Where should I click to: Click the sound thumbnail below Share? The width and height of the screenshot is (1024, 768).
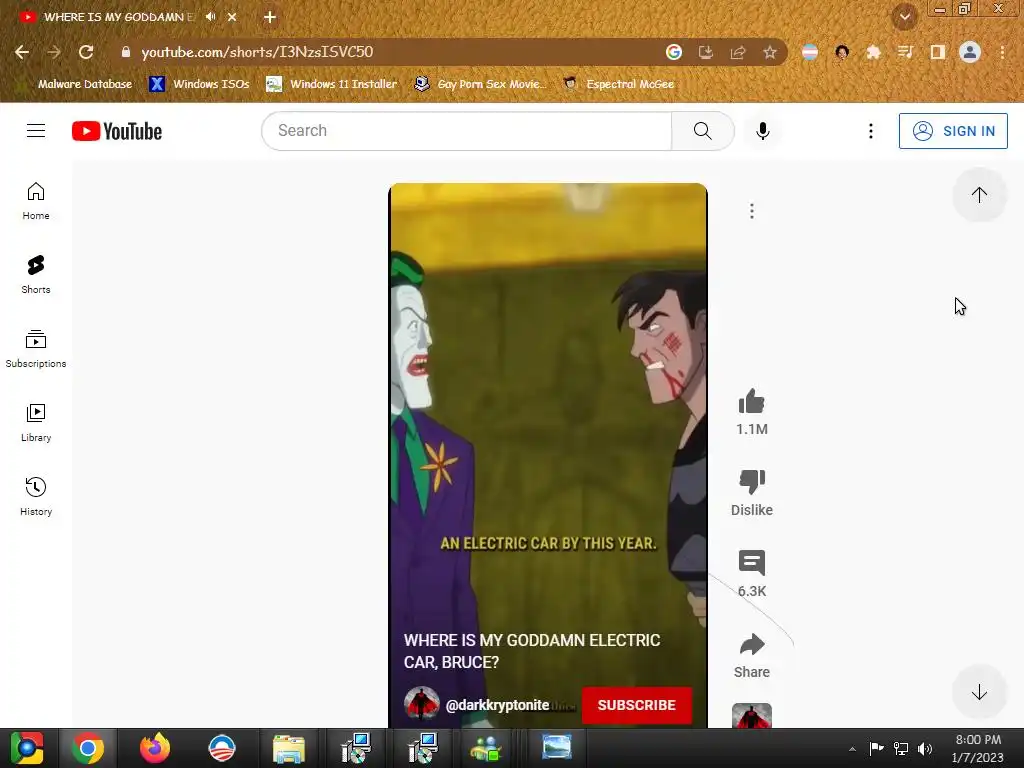pos(752,716)
